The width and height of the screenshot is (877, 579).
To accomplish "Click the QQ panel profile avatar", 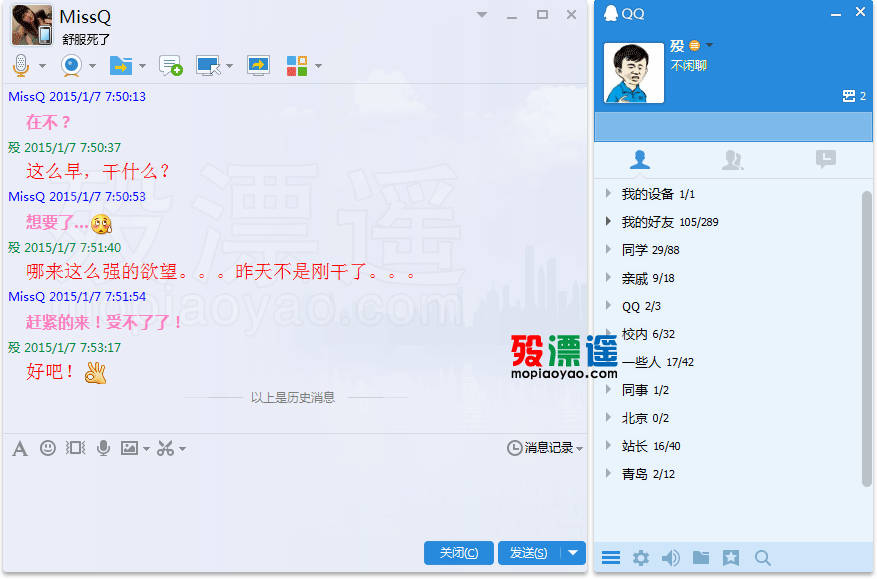I will click(634, 73).
